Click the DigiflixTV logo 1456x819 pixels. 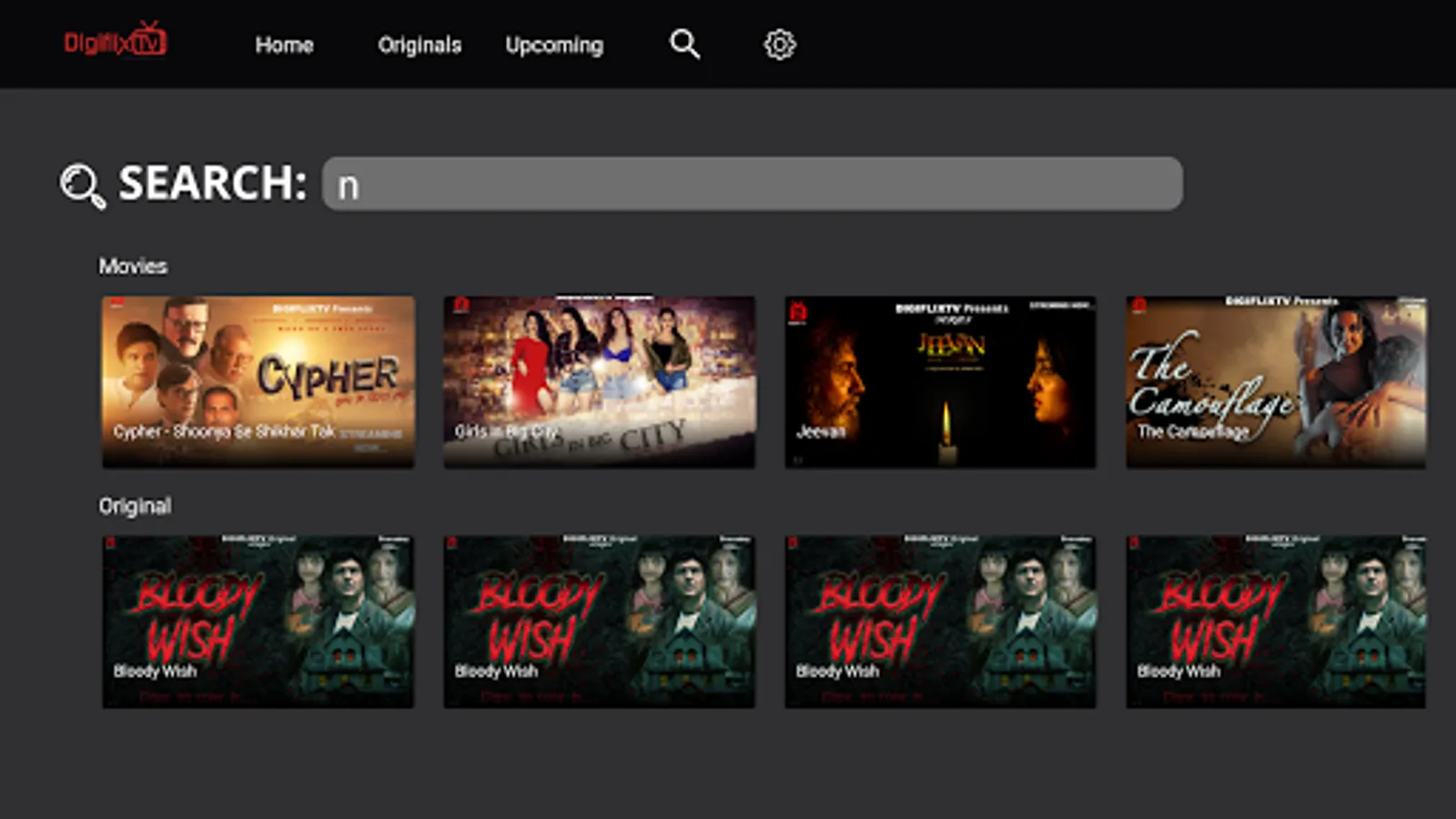click(116, 41)
